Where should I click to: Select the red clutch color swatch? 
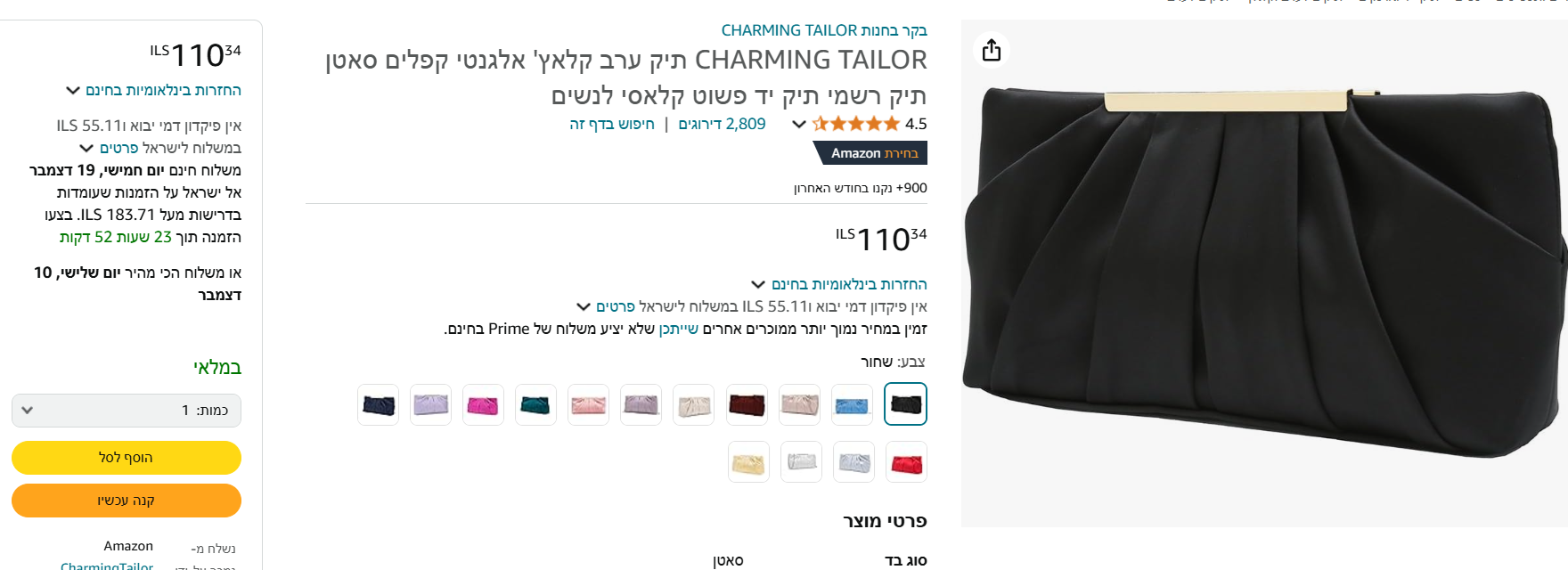[906, 462]
